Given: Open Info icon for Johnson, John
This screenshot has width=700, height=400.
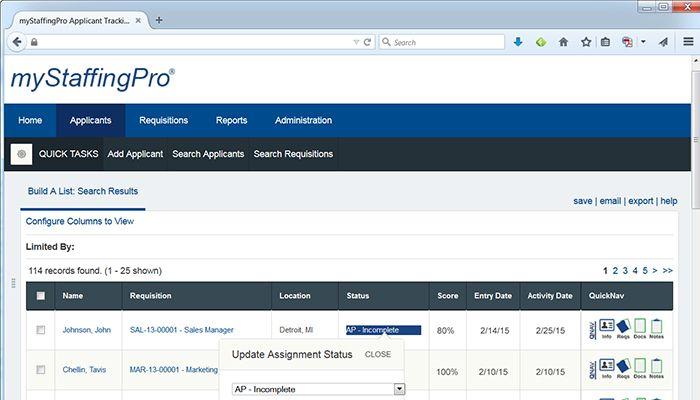Looking at the screenshot, I should click(x=606, y=329).
